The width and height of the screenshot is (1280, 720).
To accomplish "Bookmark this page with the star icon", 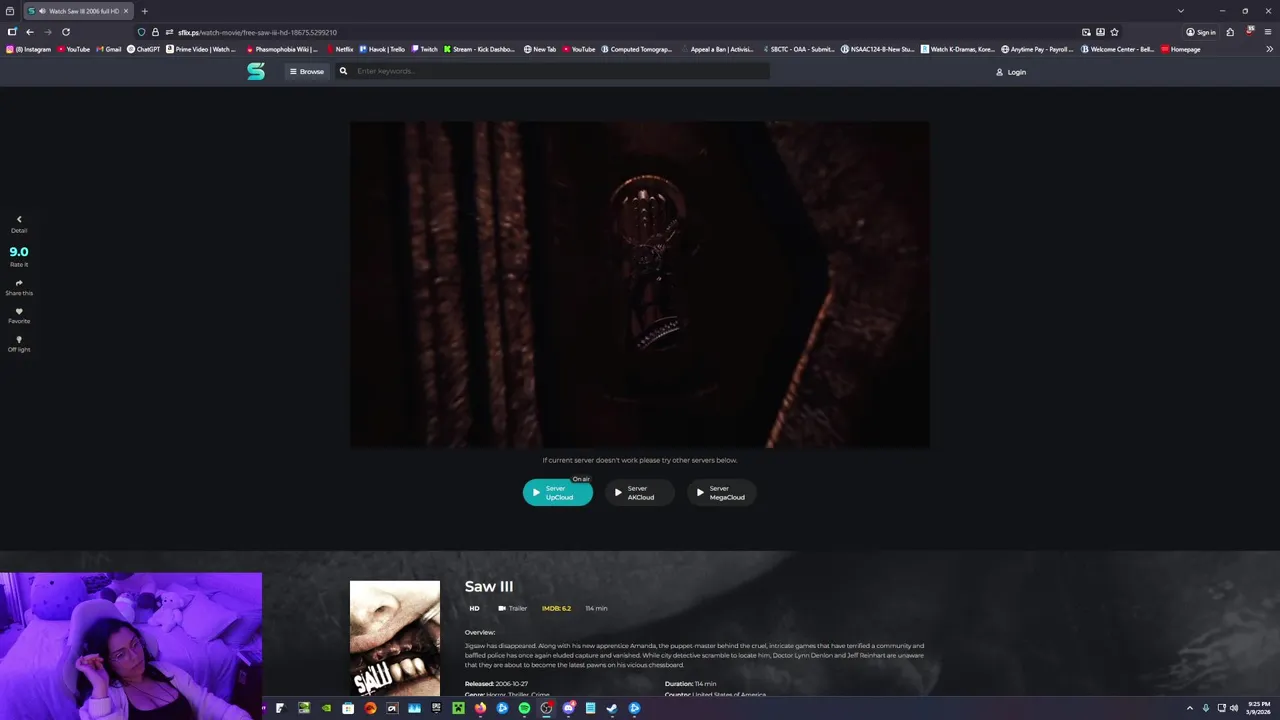I will pos(1114,32).
